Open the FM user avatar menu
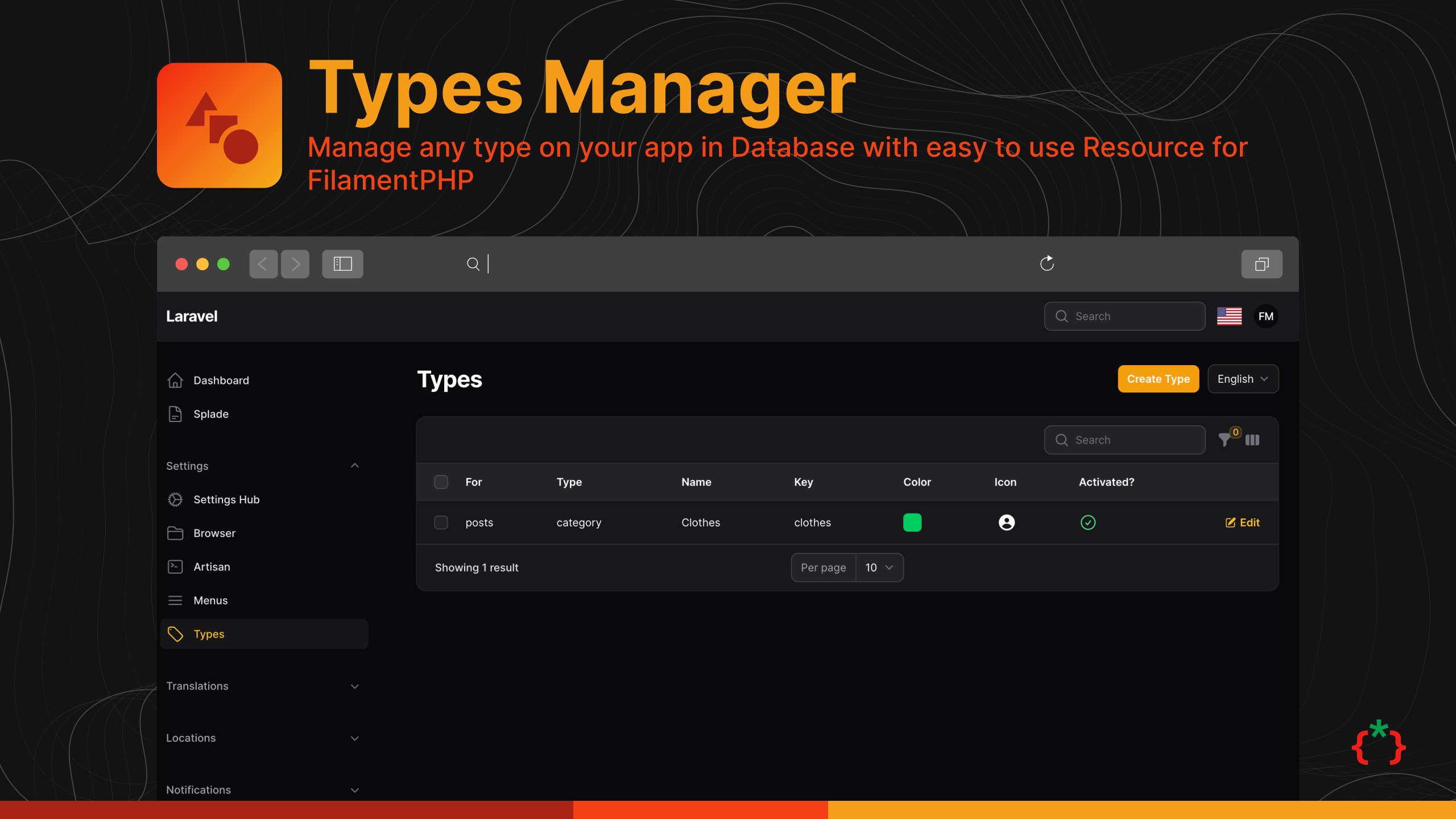 (1265, 316)
